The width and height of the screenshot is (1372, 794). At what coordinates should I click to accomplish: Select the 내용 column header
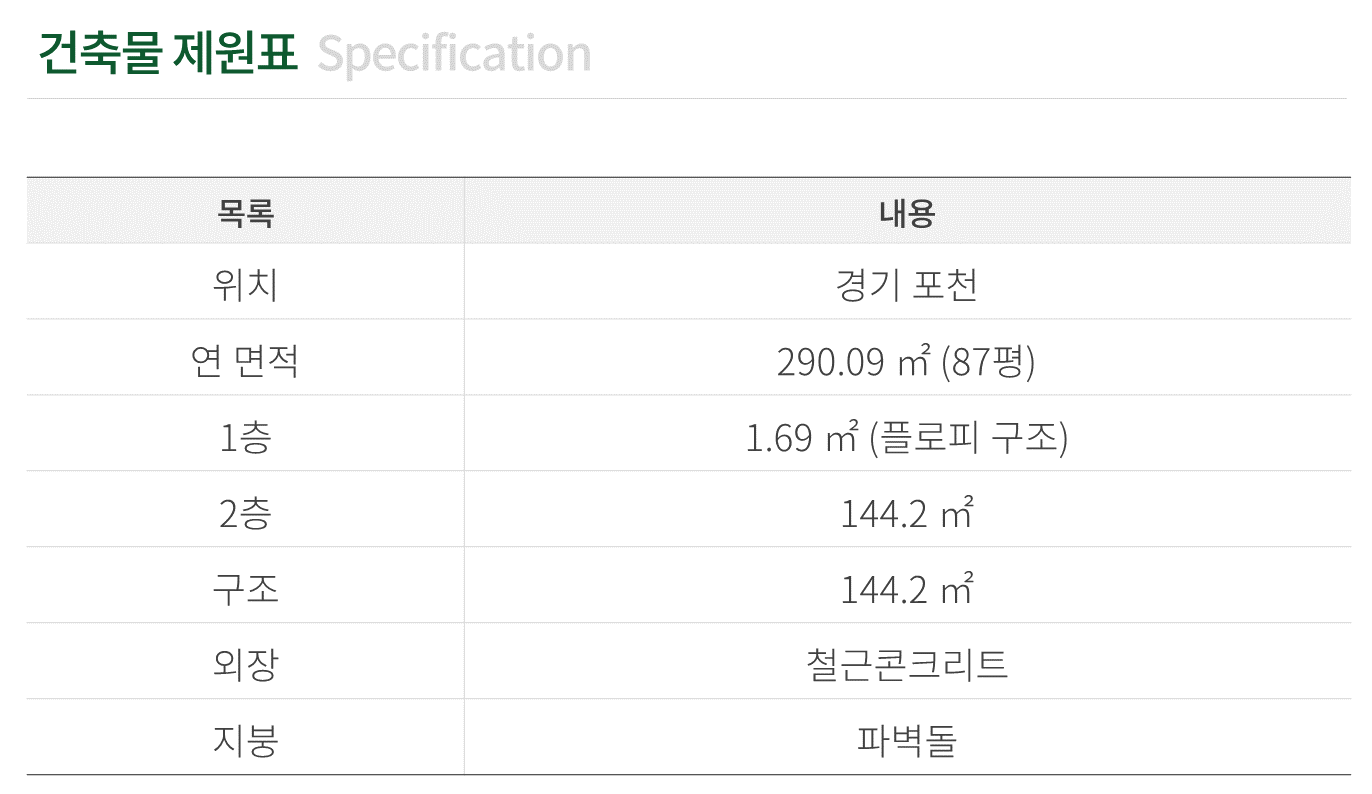pyautogui.click(x=907, y=213)
